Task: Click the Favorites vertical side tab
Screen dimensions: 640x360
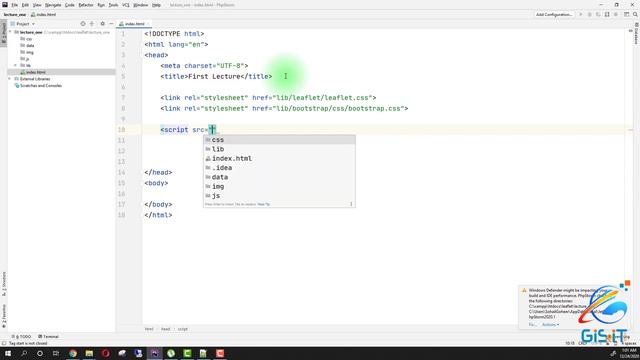Action: [x=4, y=316]
